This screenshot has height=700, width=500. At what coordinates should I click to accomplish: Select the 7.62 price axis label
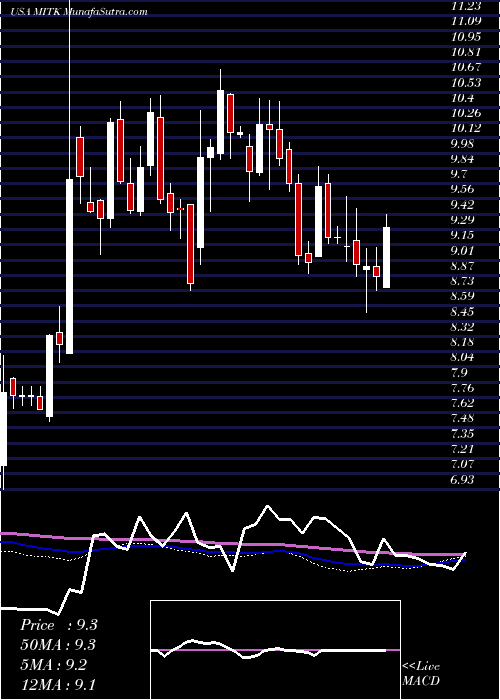click(x=463, y=403)
